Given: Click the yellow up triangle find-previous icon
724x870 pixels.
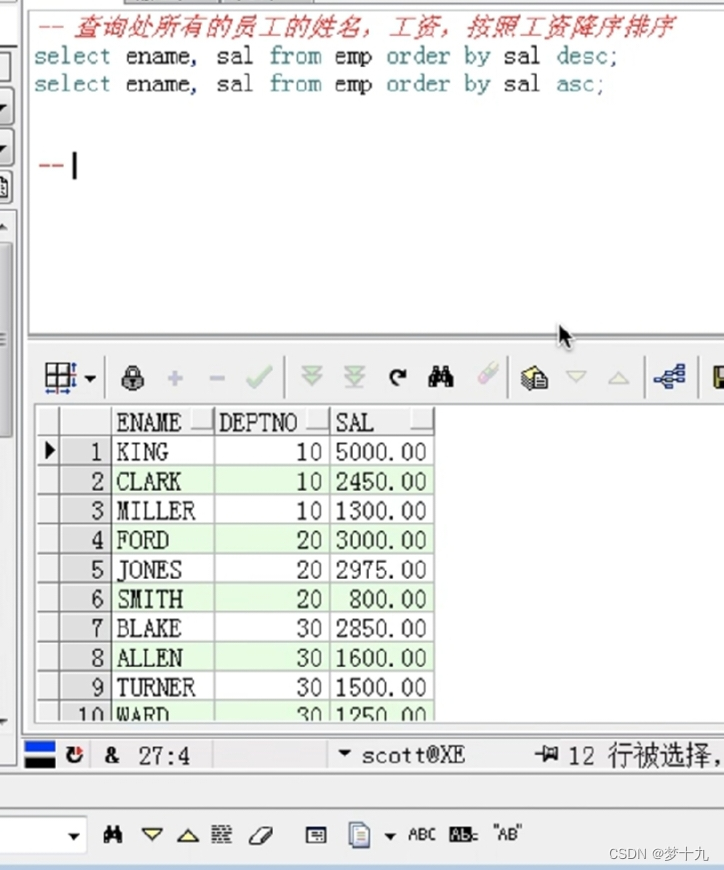Looking at the screenshot, I should coord(188,835).
